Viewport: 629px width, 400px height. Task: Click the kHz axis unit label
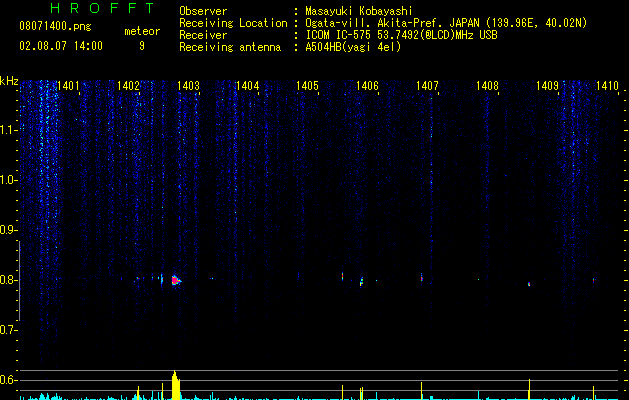(x=9, y=81)
